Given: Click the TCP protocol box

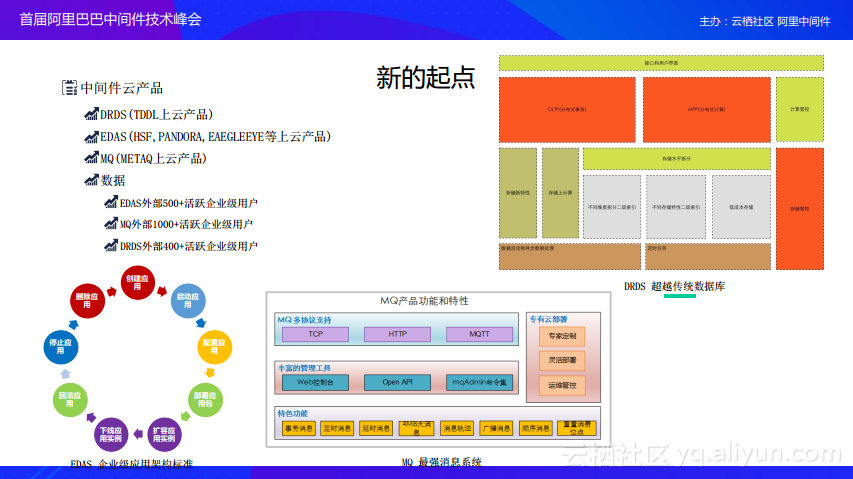Looking at the screenshot, I should pos(316,334).
